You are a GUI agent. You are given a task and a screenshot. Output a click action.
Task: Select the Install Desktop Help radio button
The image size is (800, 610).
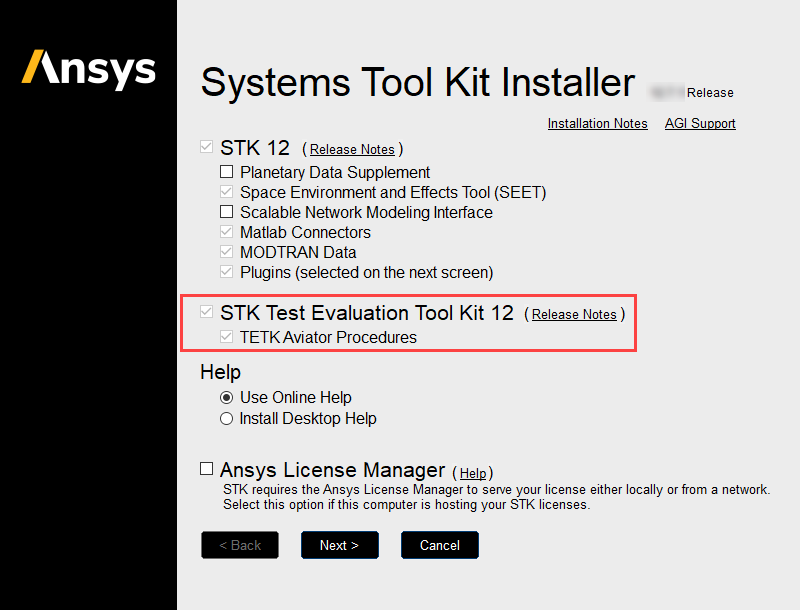tap(227, 419)
